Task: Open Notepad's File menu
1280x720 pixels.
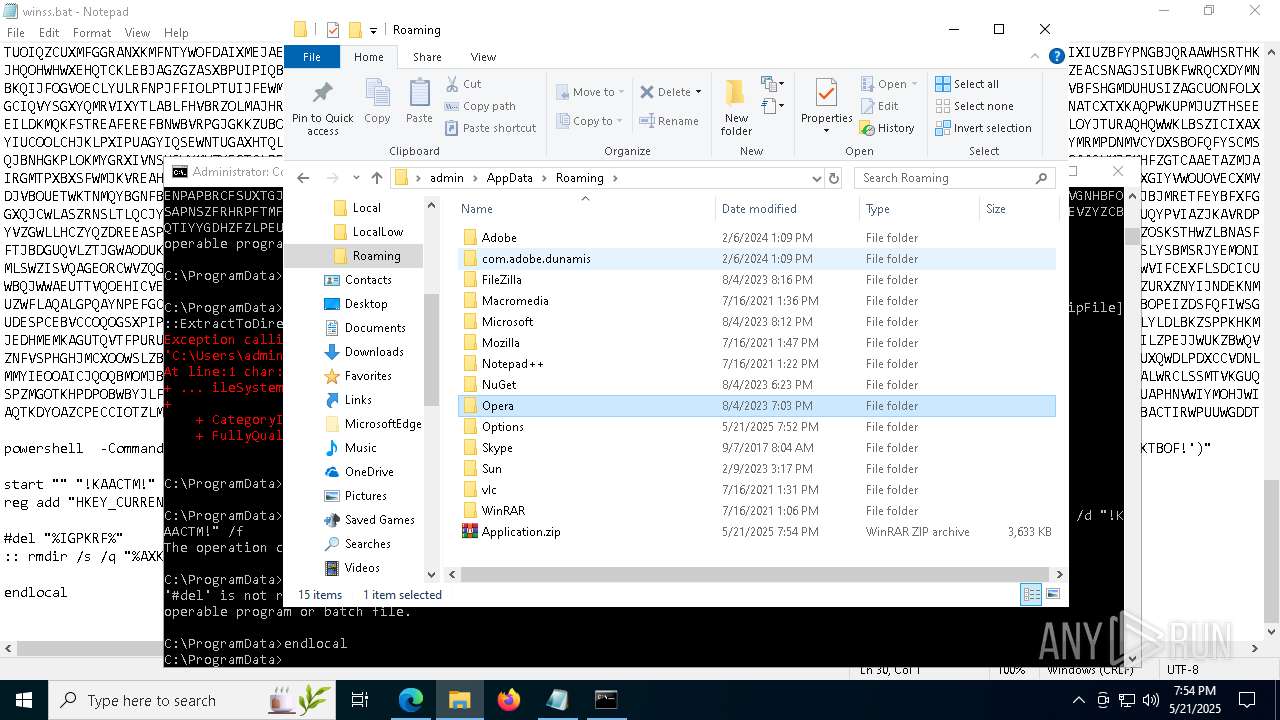Action: (16, 33)
